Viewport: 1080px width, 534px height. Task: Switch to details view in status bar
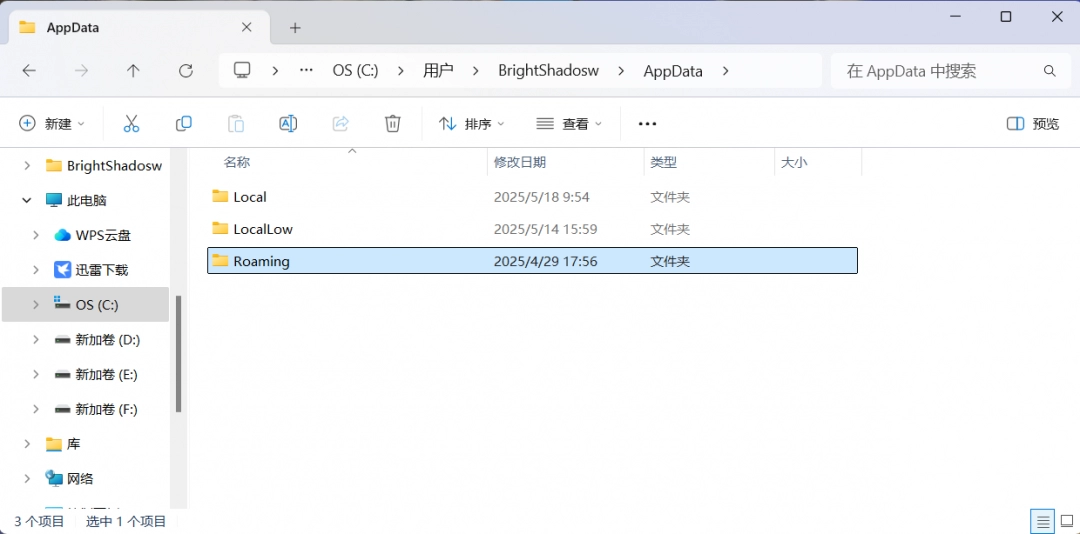[x=1043, y=520]
